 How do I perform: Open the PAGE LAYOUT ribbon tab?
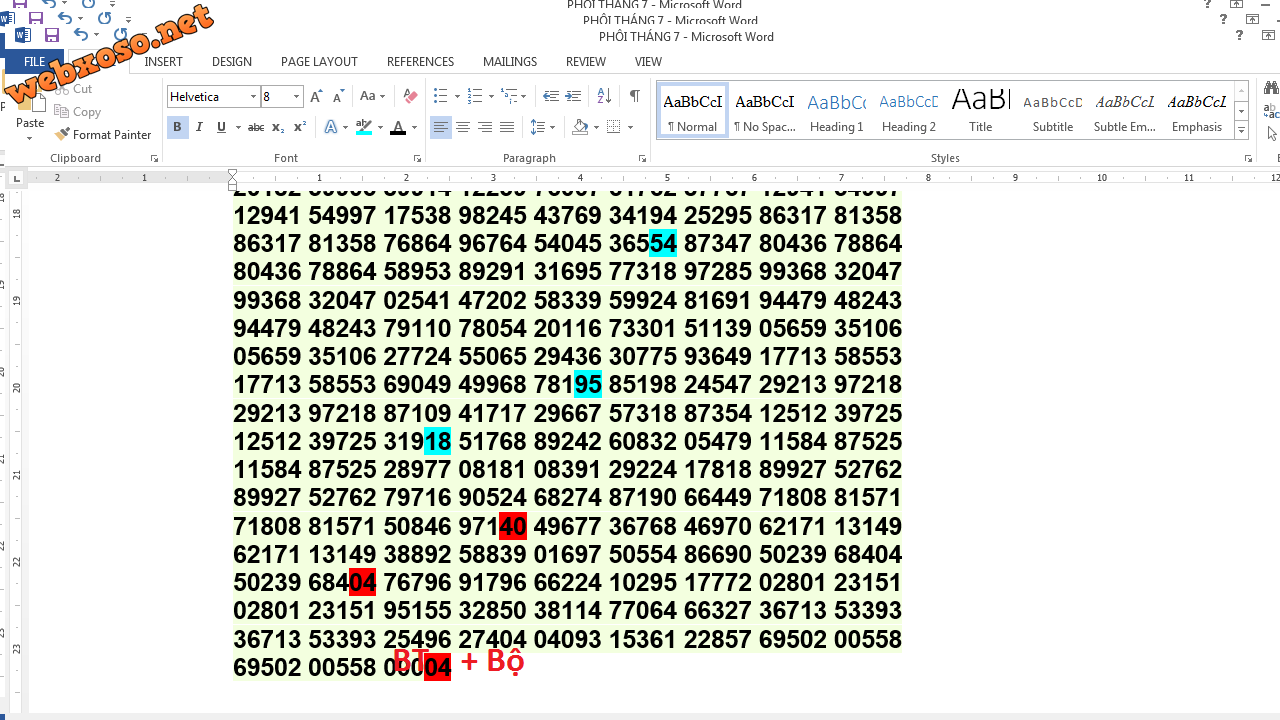coord(319,62)
